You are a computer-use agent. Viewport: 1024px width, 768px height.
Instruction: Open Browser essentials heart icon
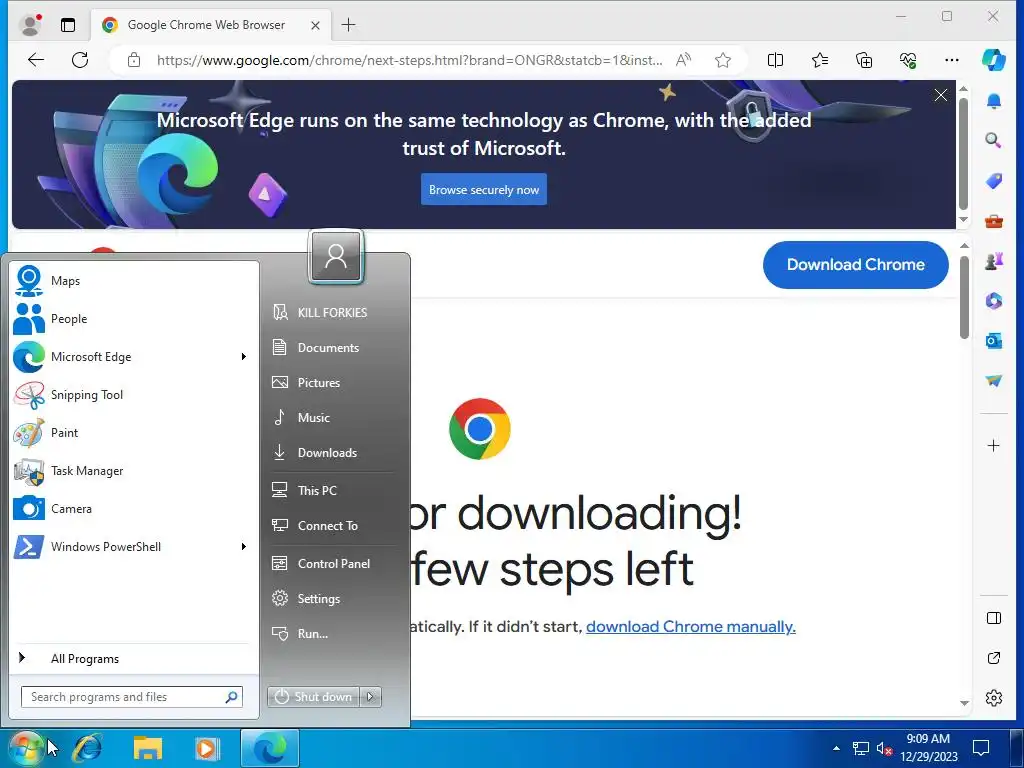pos(908,60)
